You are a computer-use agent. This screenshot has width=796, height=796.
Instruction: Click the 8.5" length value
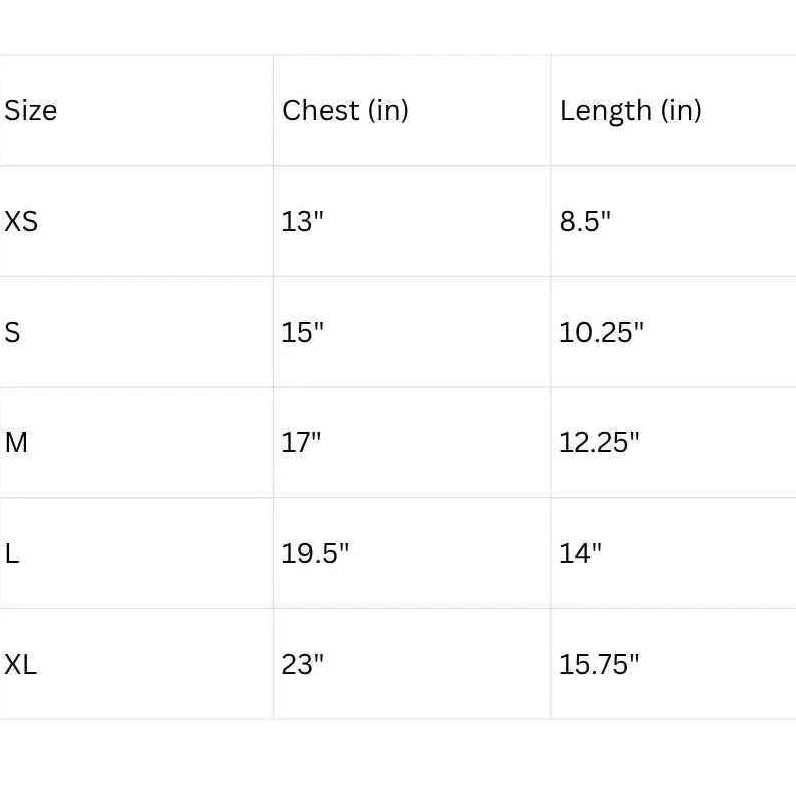585,222
